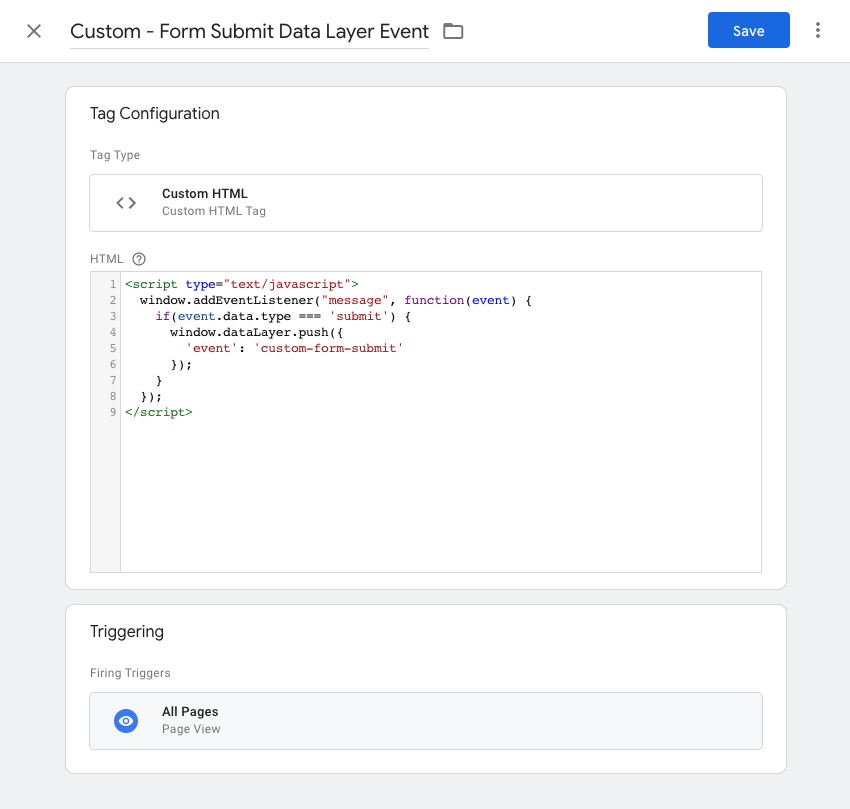
Task: Click the HTML help question mark icon
Action: [x=139, y=259]
